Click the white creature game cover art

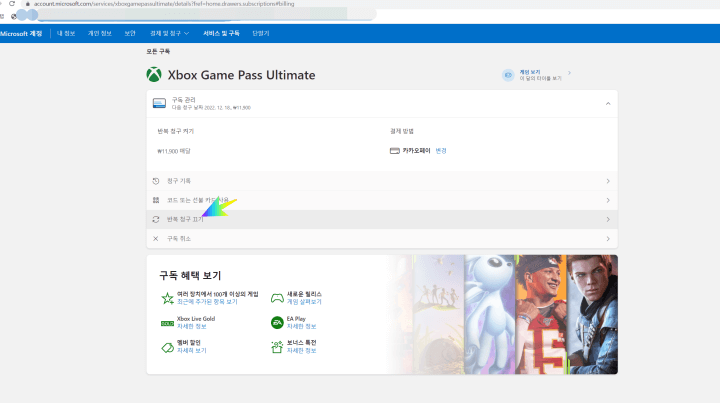pos(489,314)
